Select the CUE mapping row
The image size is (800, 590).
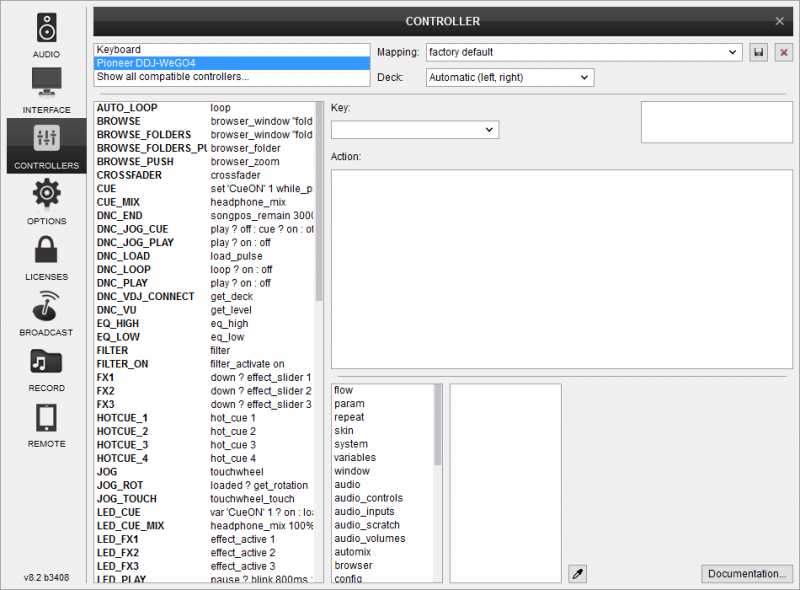coord(205,189)
